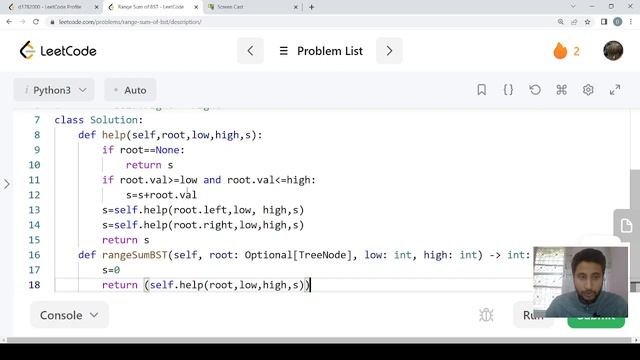The height and width of the screenshot is (360, 640).
Task: Click the address bar URL
Action: (130, 22)
